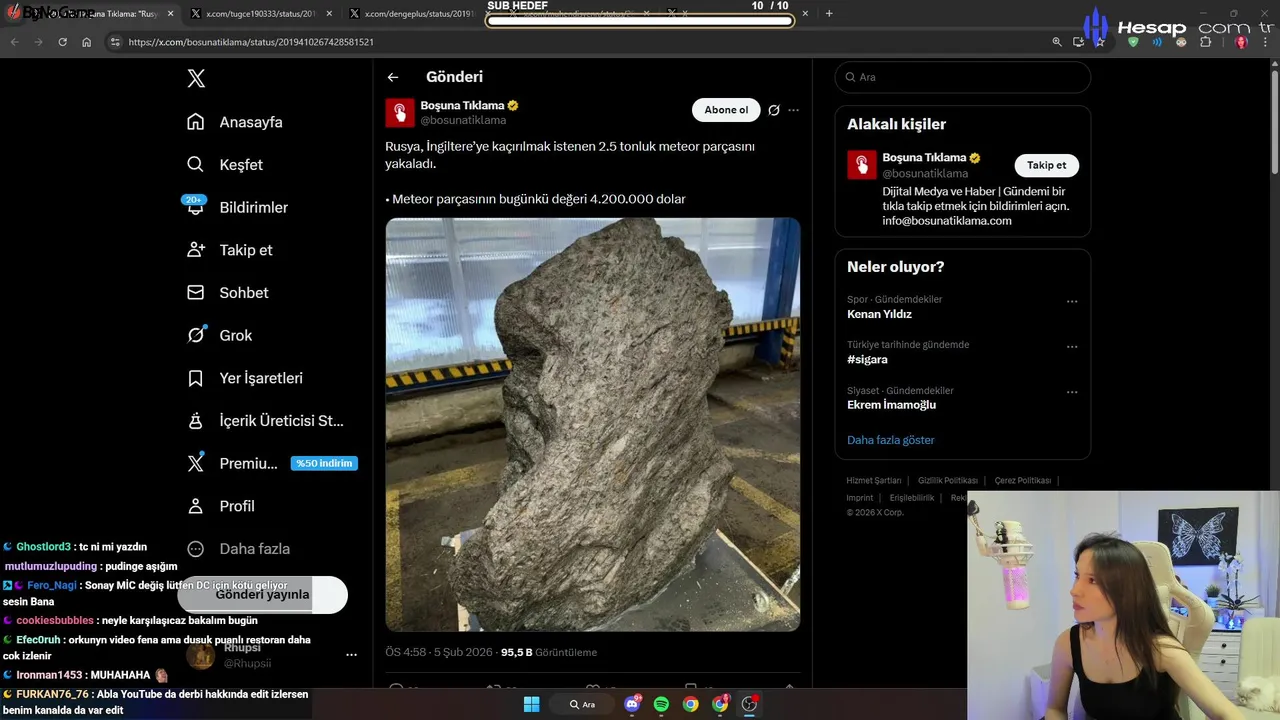The image size is (1280, 720).
Task: Open Spotify from taskbar
Action: (661, 704)
